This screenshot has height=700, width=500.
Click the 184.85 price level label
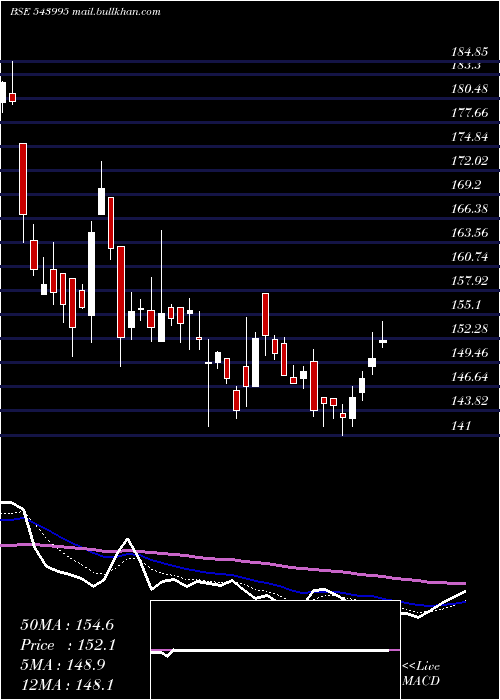pyautogui.click(x=469, y=52)
